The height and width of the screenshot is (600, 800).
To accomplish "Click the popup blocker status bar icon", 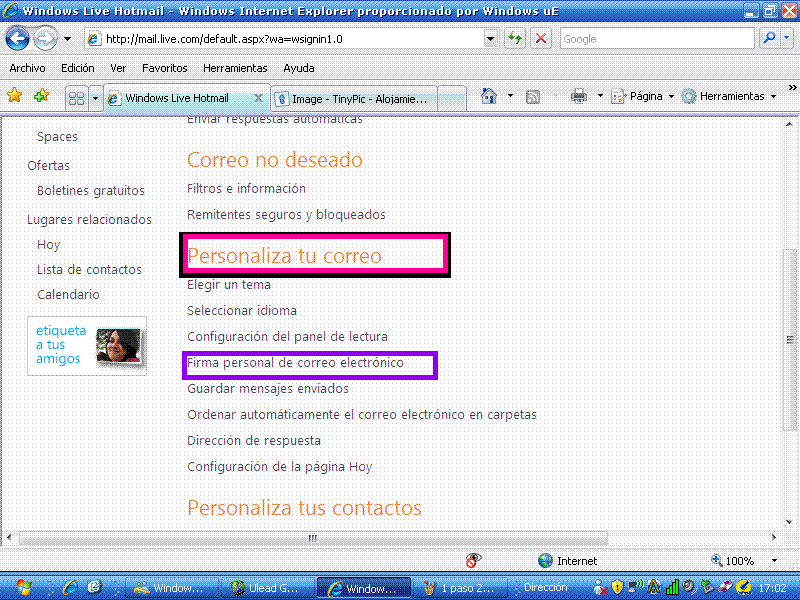I will (473, 560).
